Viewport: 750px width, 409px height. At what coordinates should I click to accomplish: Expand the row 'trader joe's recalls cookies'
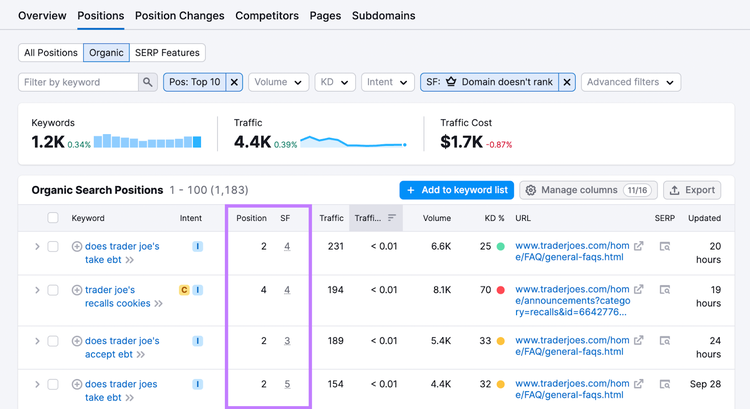pyautogui.click(x=37, y=290)
